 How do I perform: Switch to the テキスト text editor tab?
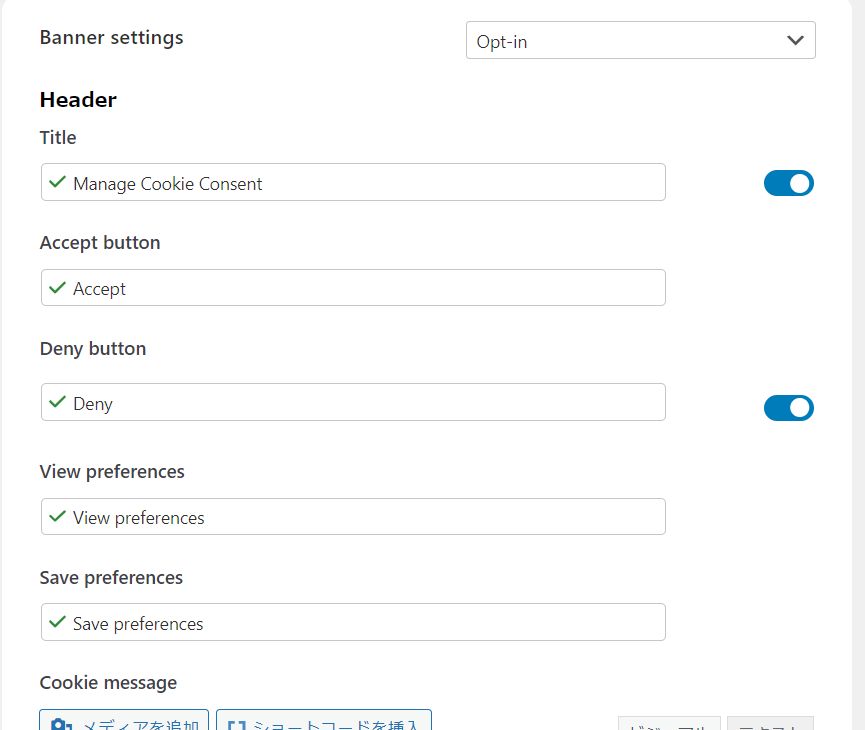click(x=769, y=724)
